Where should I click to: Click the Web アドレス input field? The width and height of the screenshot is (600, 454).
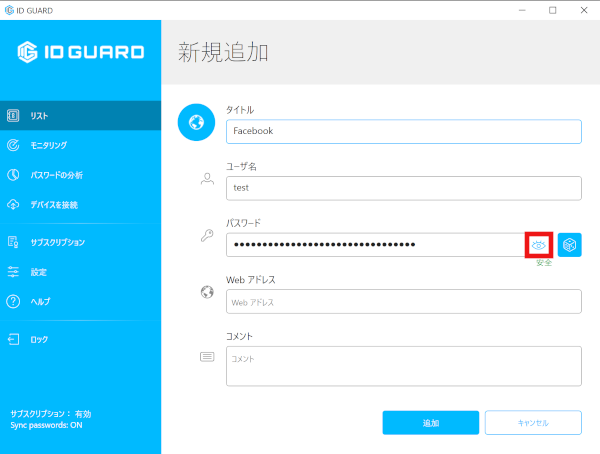[x=404, y=302]
